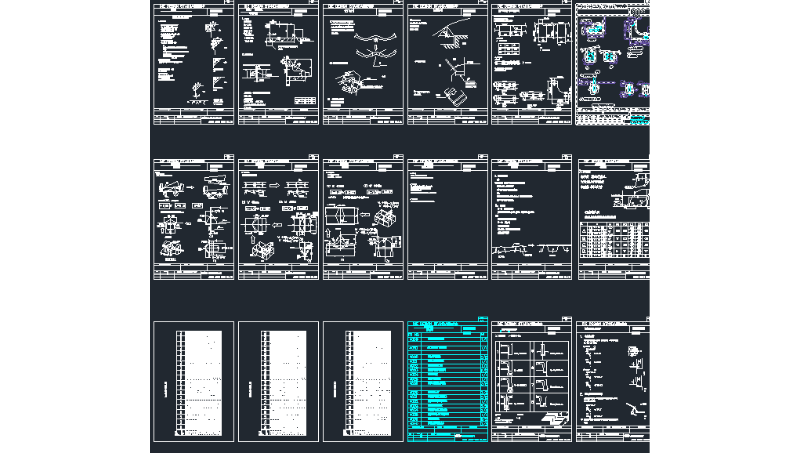Pick the middle-row sheet with large rectangle section

point(363,218)
